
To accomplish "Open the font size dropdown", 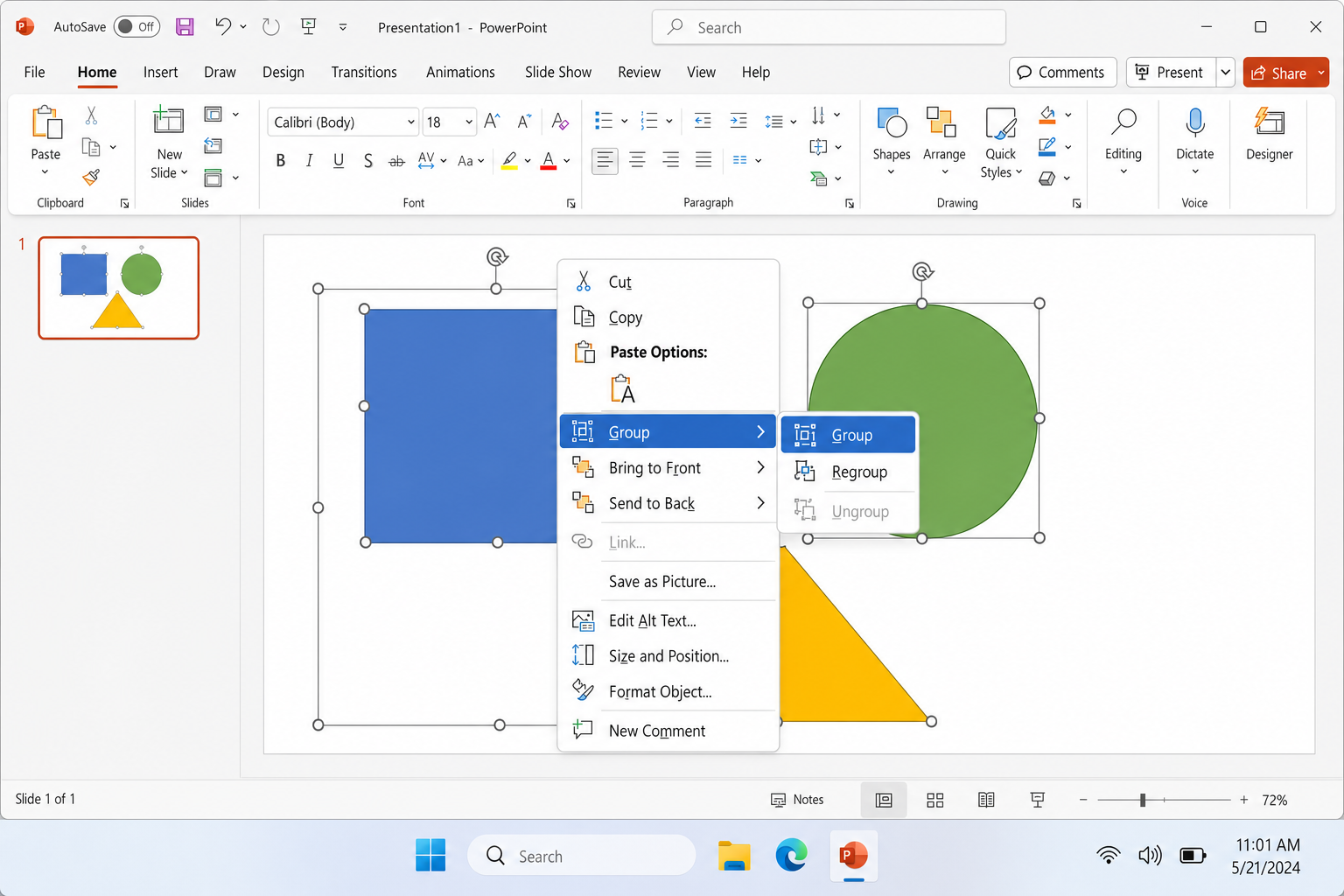I will [469, 122].
